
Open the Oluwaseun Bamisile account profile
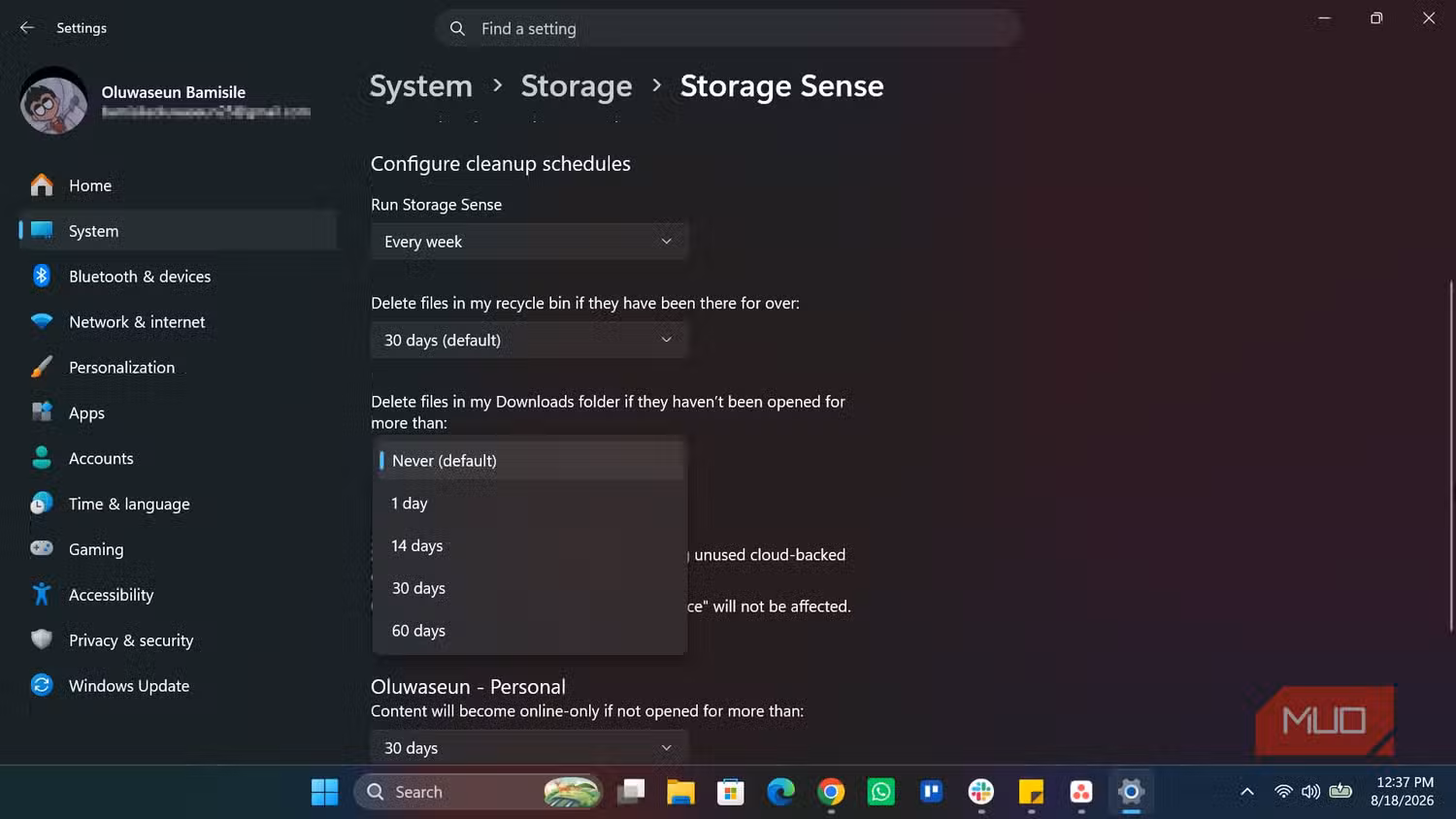[x=165, y=101]
